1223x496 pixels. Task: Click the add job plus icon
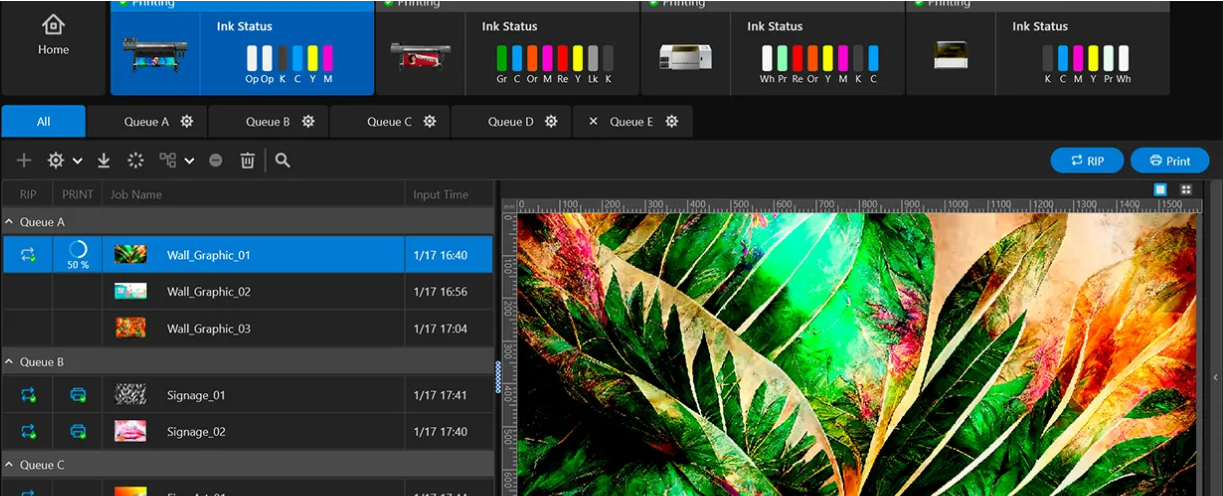pyautogui.click(x=24, y=160)
